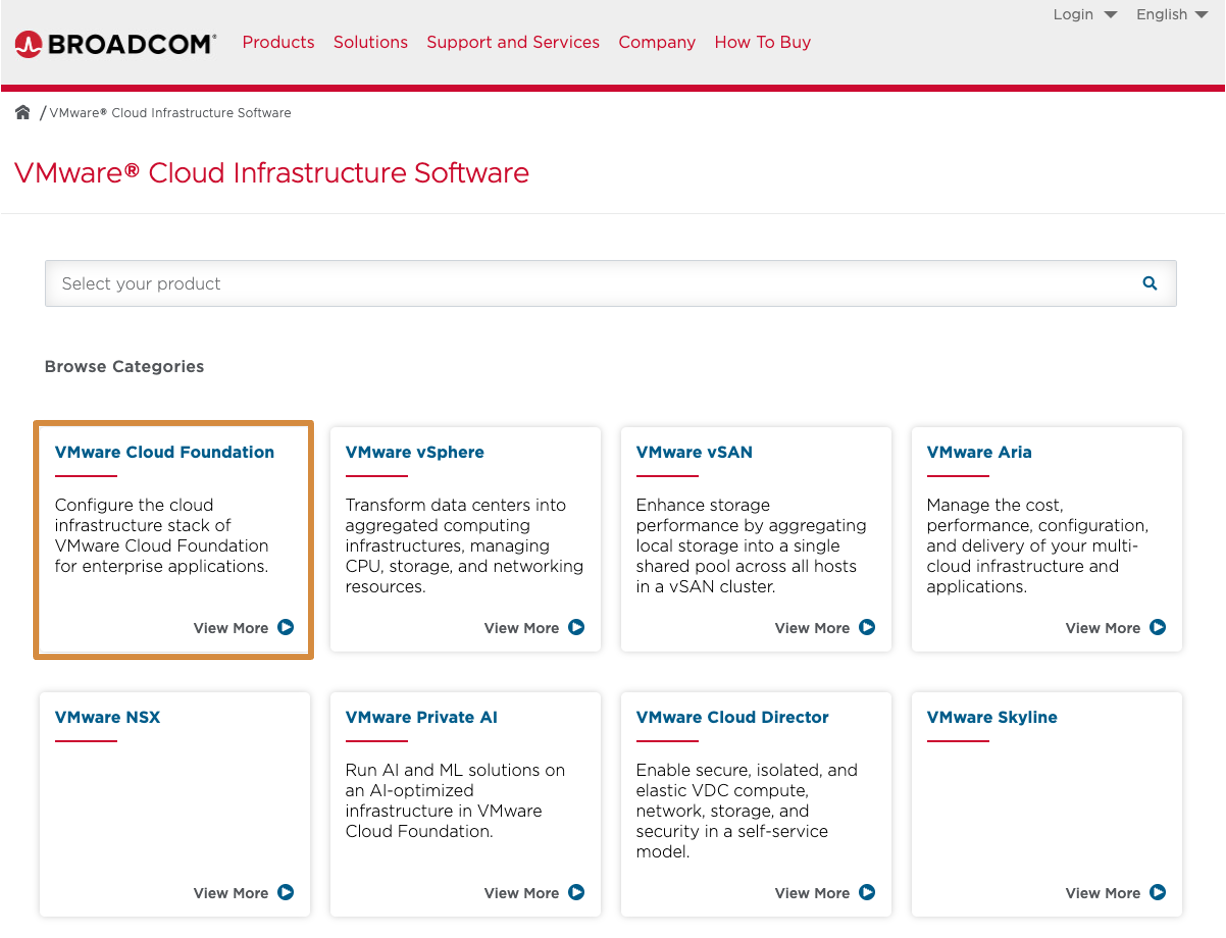
Task: Click the View More arrow for VMware Private AI
Action: pyautogui.click(x=577, y=893)
